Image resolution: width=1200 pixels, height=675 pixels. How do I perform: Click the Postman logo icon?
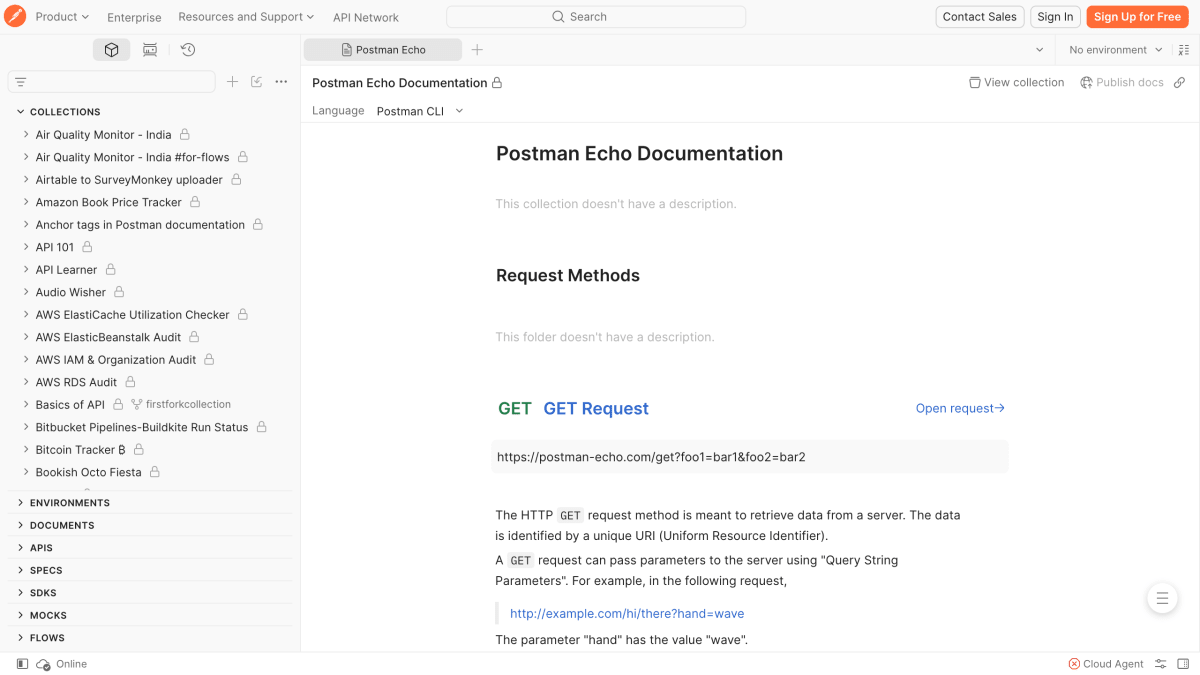15,16
